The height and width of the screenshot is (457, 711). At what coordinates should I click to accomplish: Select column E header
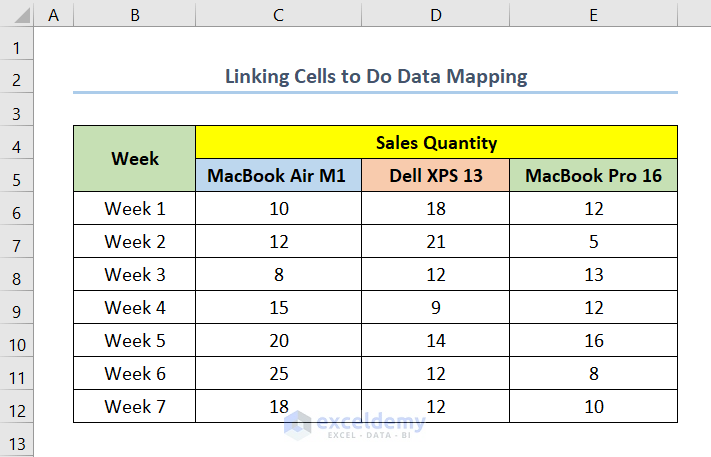tap(593, 15)
